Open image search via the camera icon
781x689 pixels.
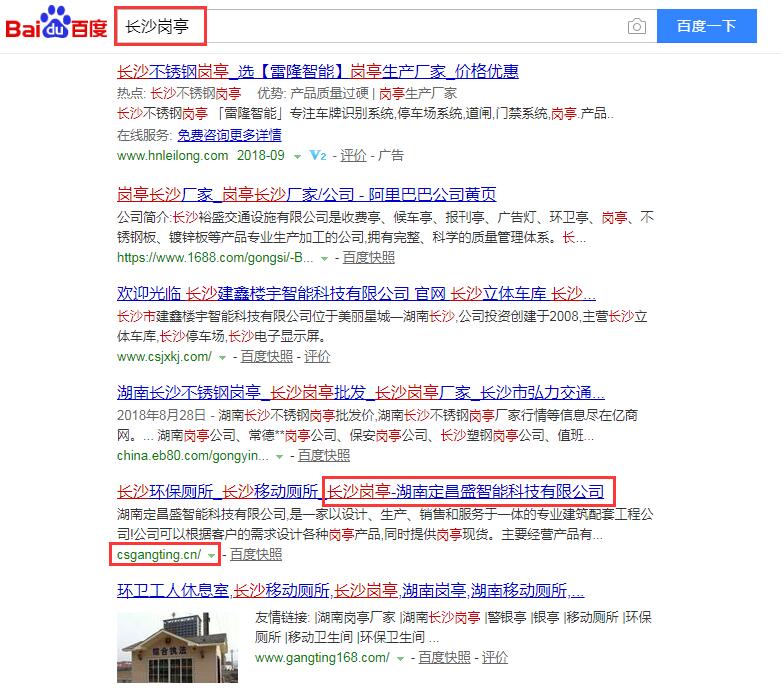click(637, 27)
